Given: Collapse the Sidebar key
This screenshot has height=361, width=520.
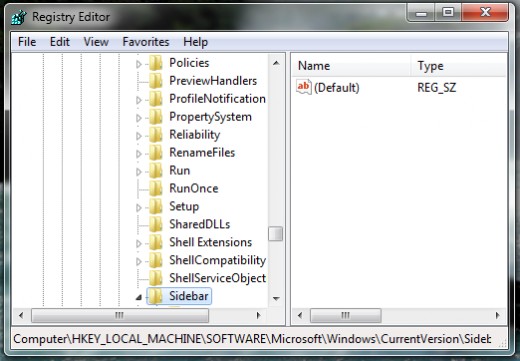Looking at the screenshot, I should (x=139, y=297).
